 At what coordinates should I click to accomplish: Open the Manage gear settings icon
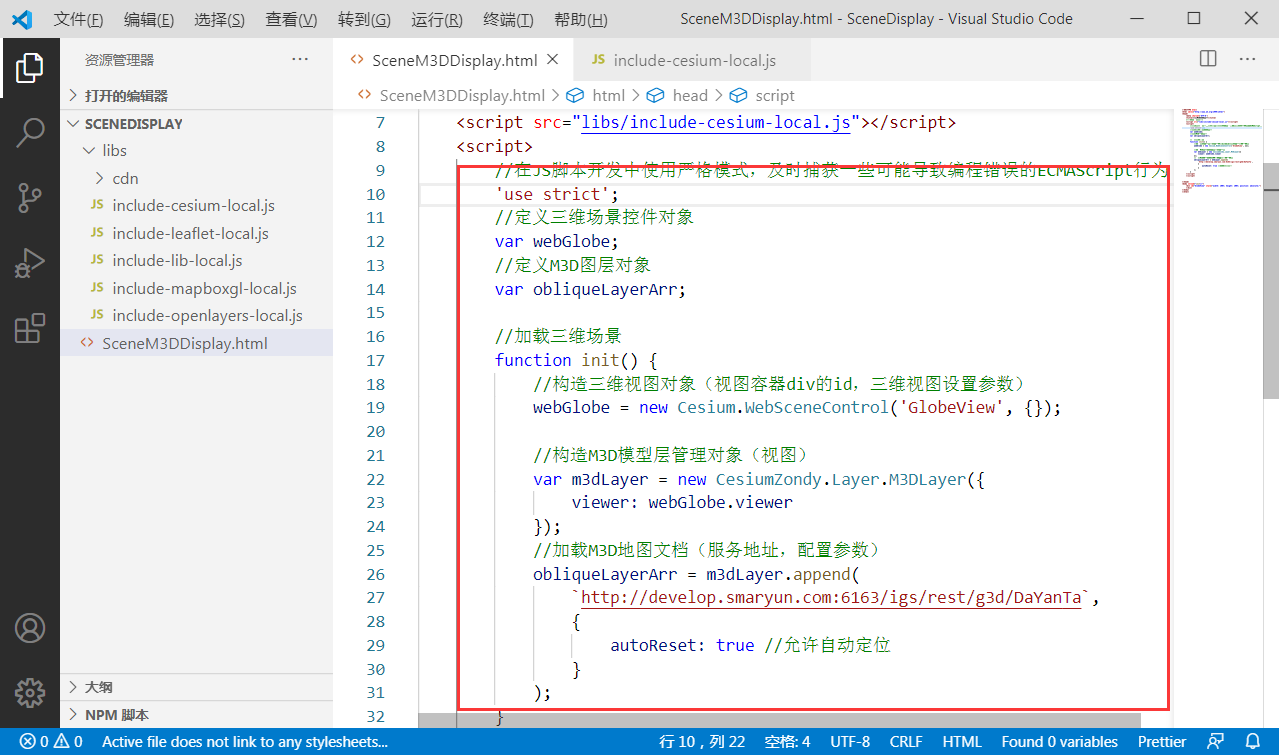click(x=30, y=692)
